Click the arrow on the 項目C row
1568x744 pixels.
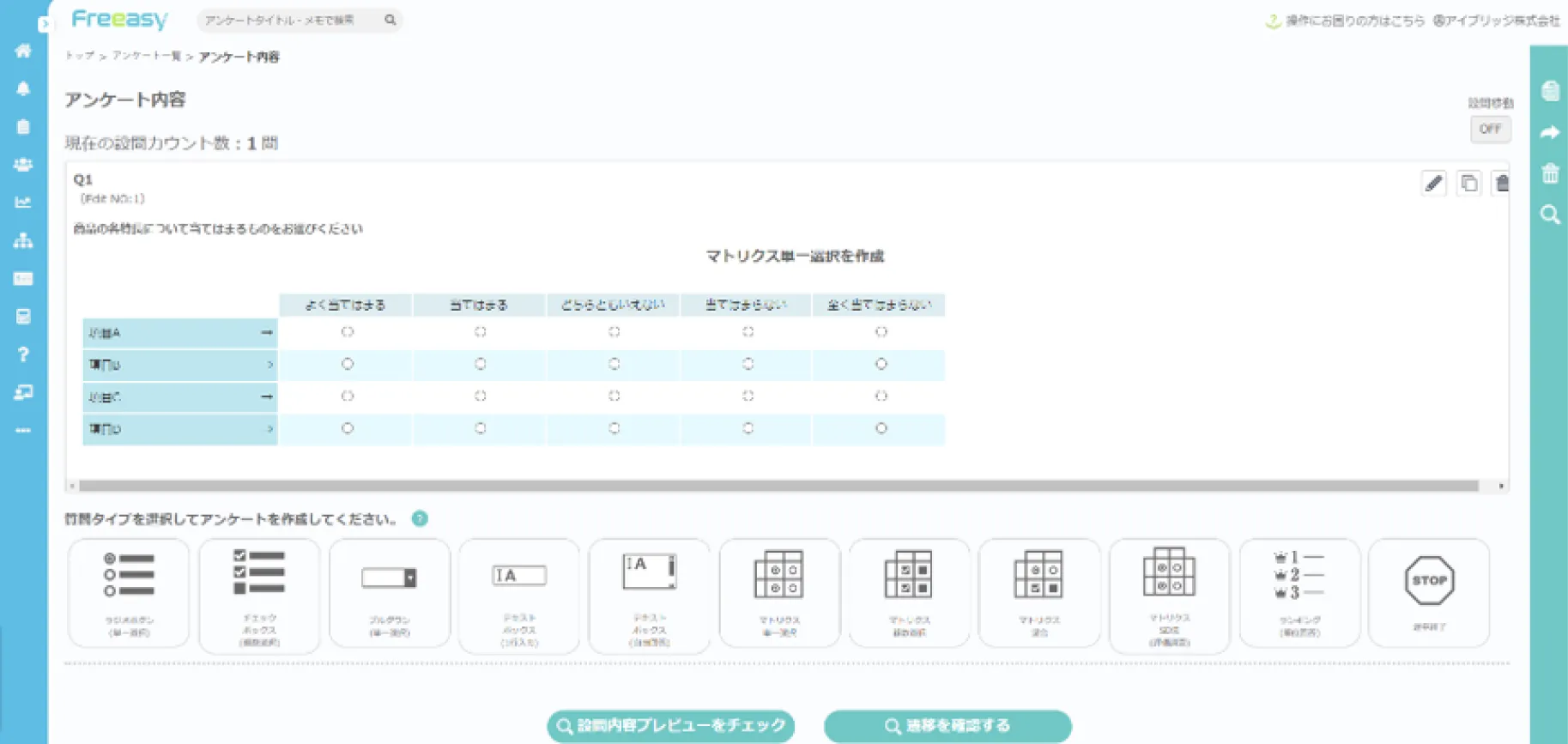[267, 396]
